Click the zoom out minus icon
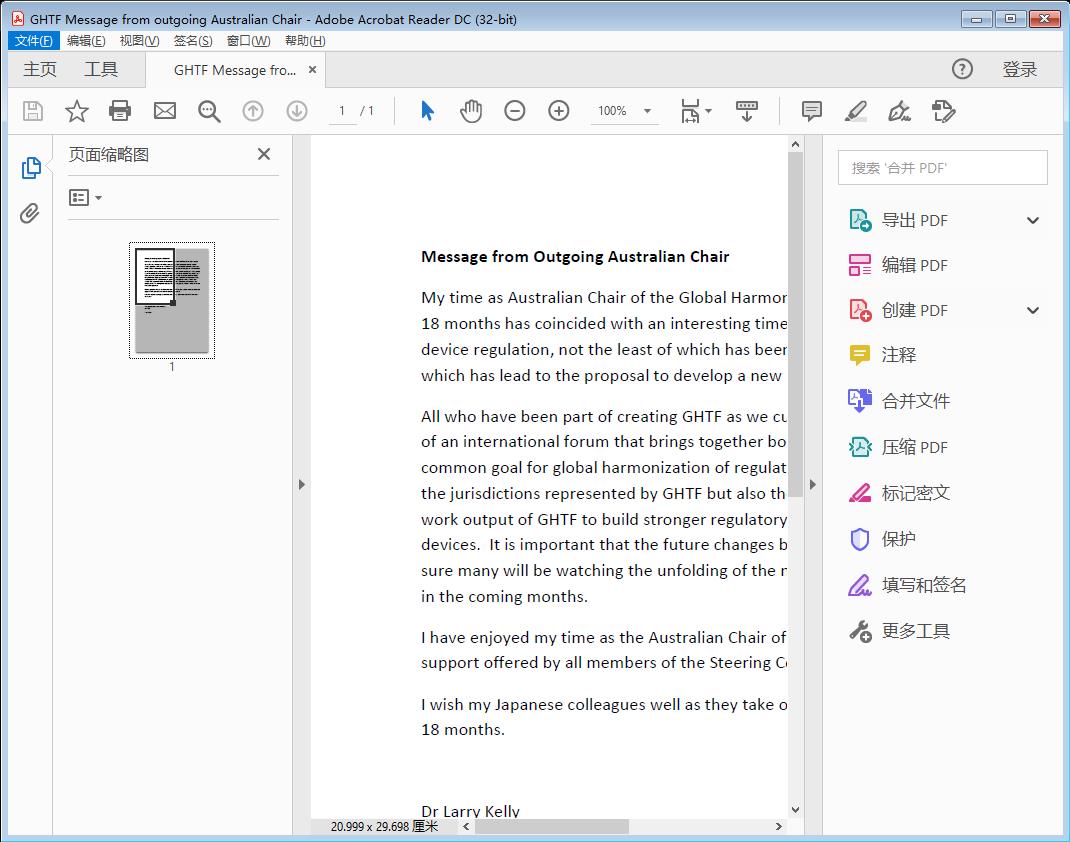 (x=515, y=111)
